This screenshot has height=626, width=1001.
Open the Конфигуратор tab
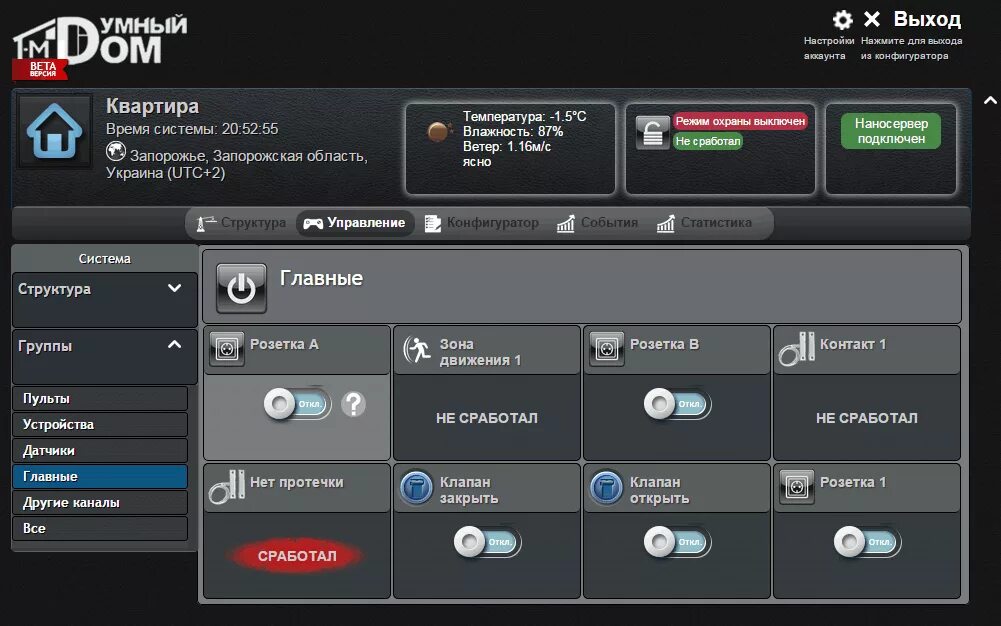(482, 223)
